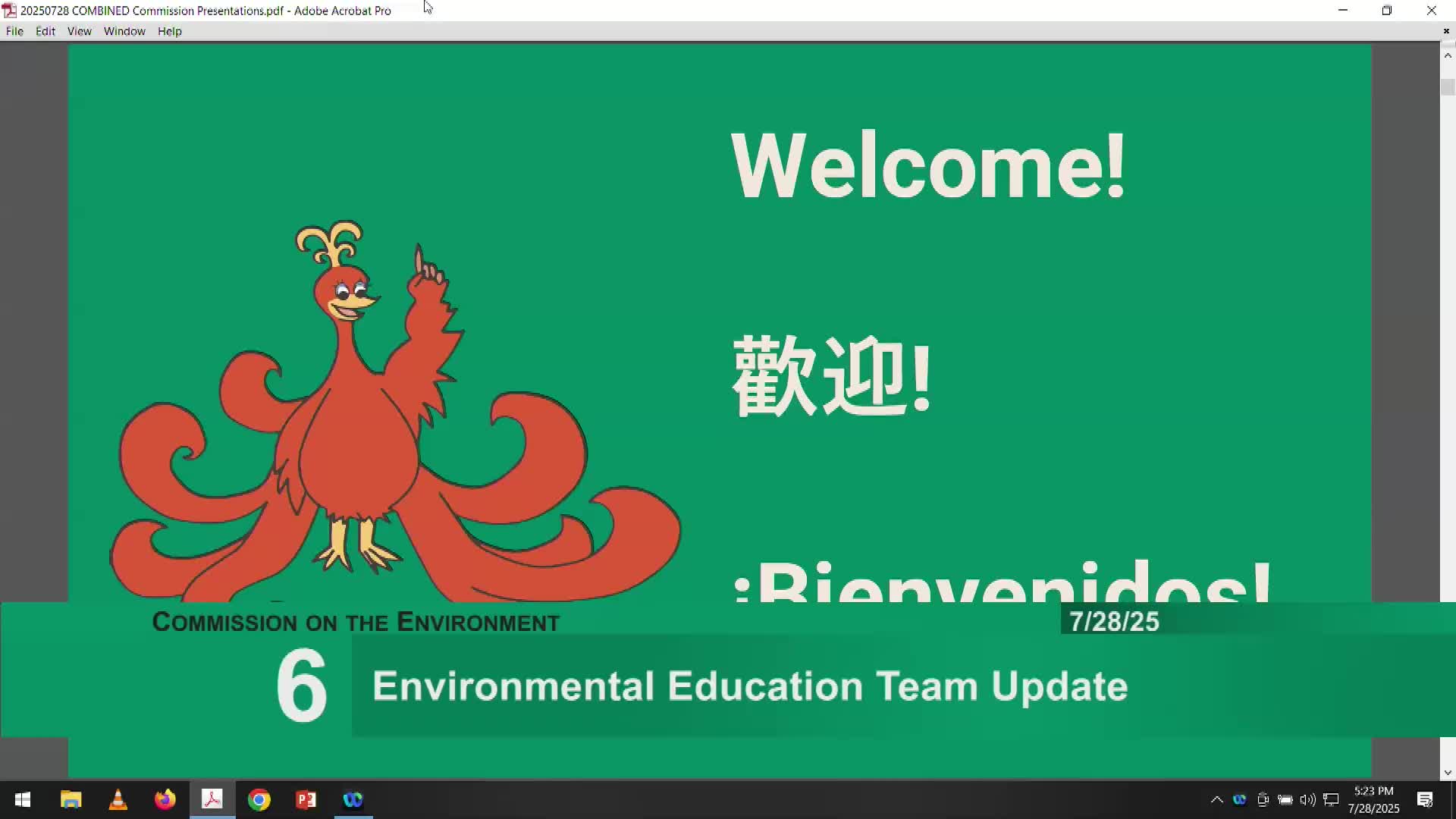The image size is (1456, 819).
Task: Open Google Chrome from taskbar
Action: (259, 799)
